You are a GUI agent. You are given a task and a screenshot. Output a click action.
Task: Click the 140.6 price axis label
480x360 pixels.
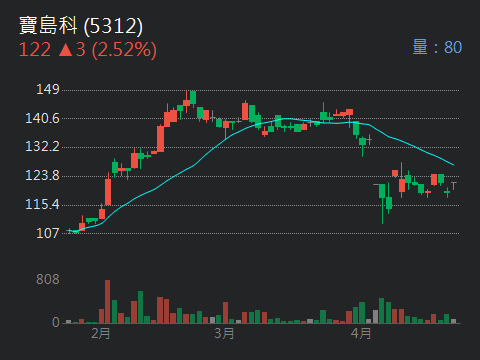(x=42, y=118)
